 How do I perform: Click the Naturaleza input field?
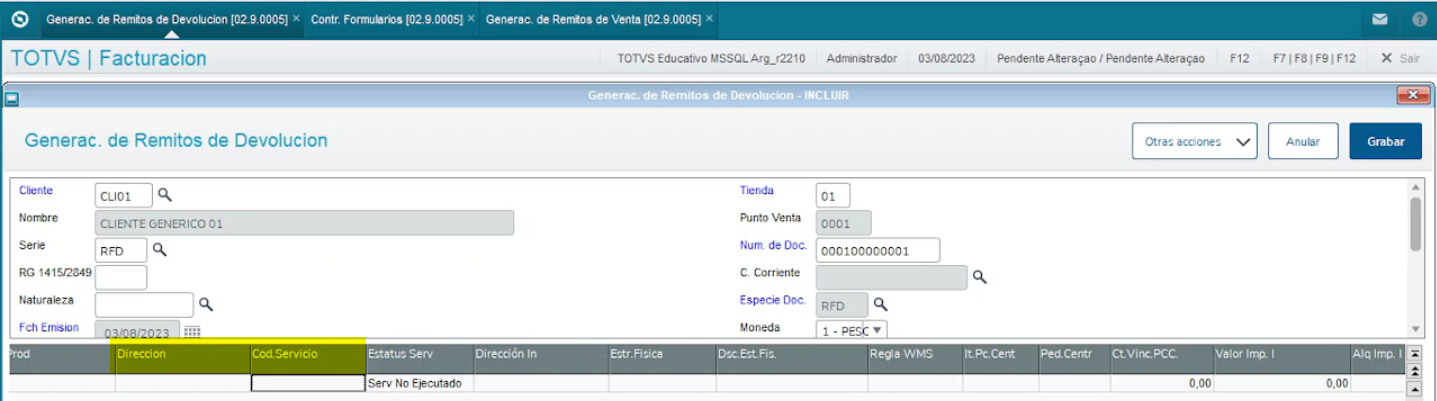[x=144, y=304]
